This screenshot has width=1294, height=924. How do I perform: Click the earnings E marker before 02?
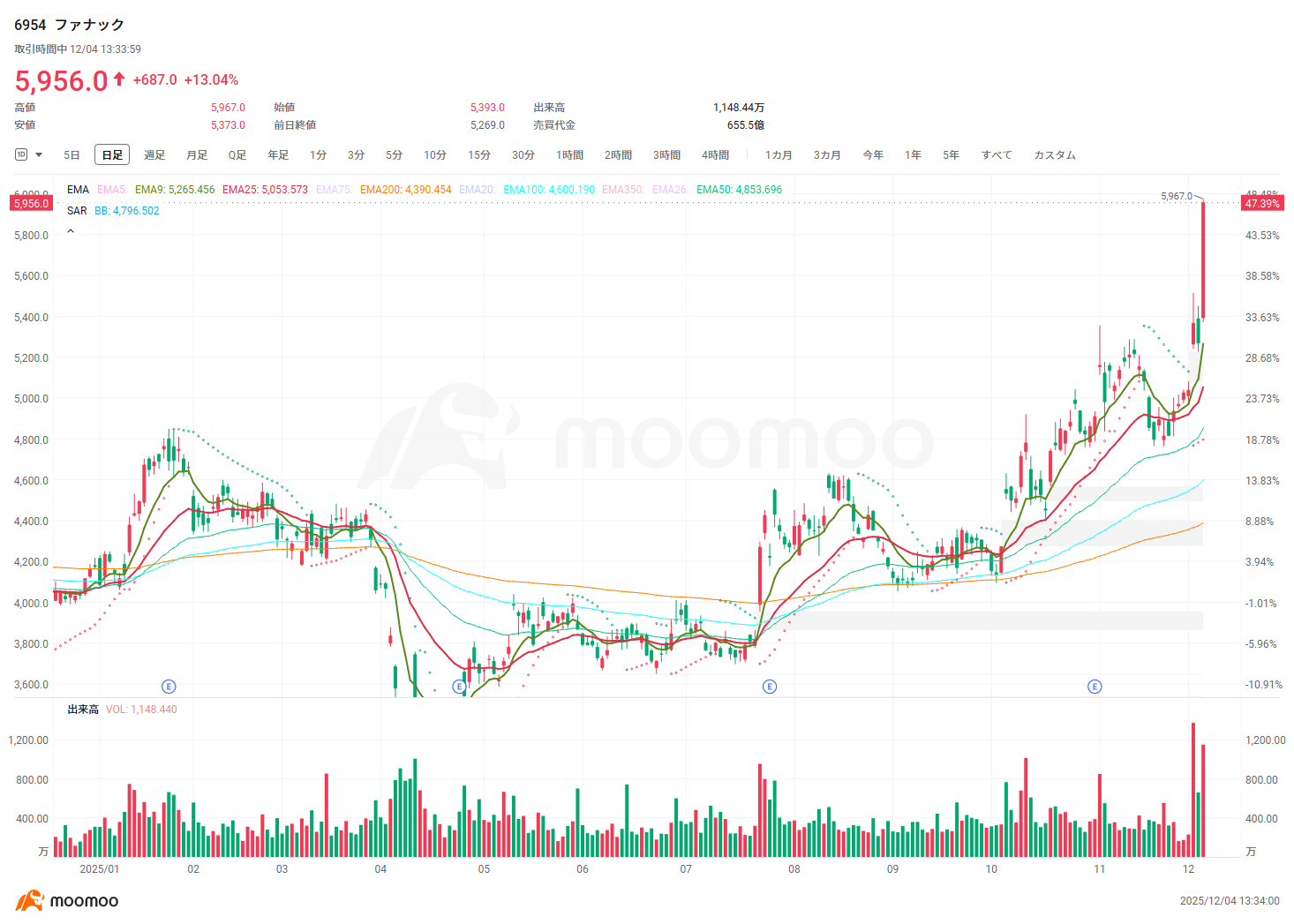click(169, 687)
